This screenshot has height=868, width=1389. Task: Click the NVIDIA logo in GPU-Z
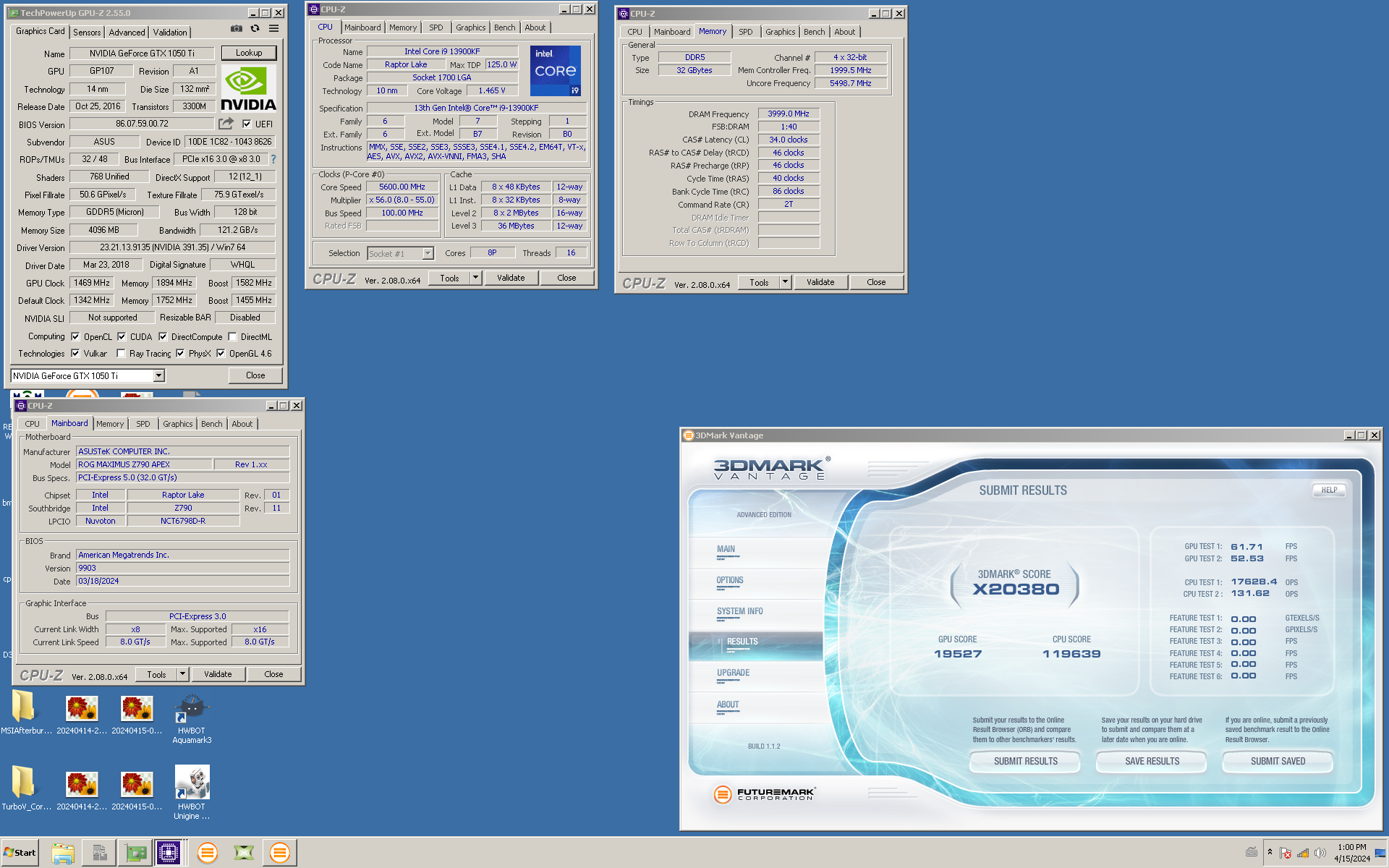(248, 88)
